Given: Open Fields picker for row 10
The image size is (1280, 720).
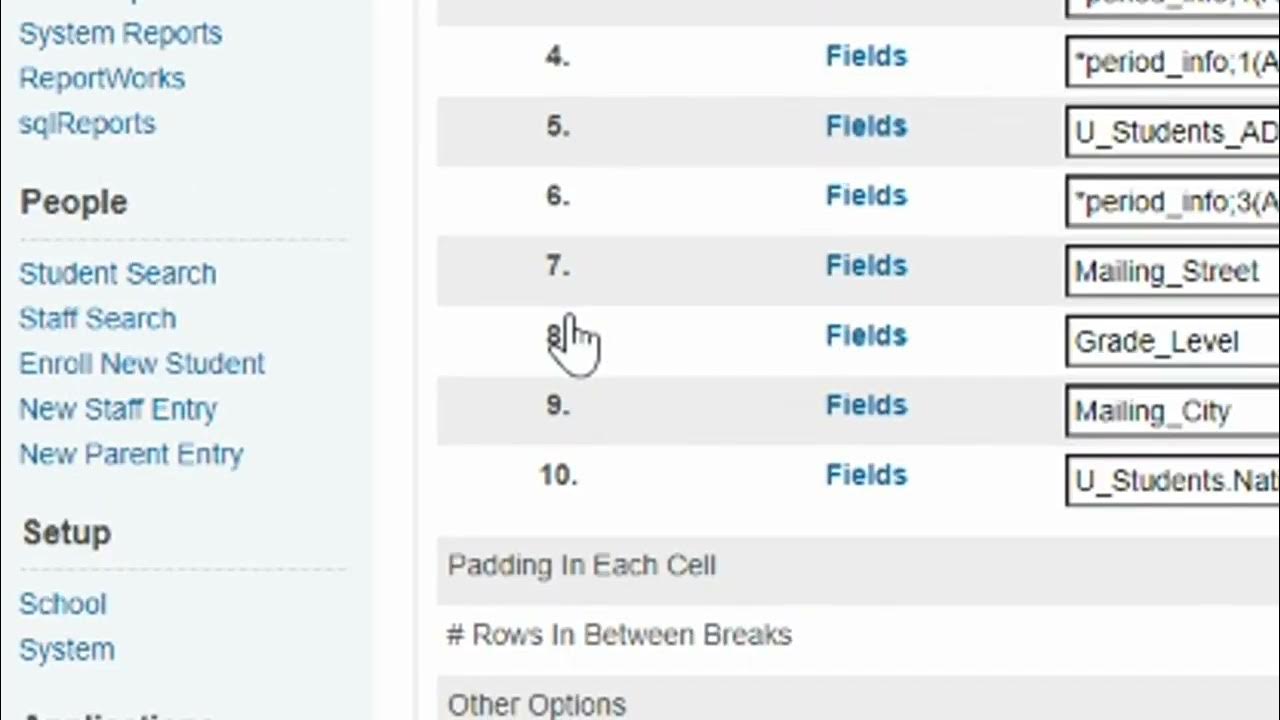Looking at the screenshot, I should tap(866, 476).
